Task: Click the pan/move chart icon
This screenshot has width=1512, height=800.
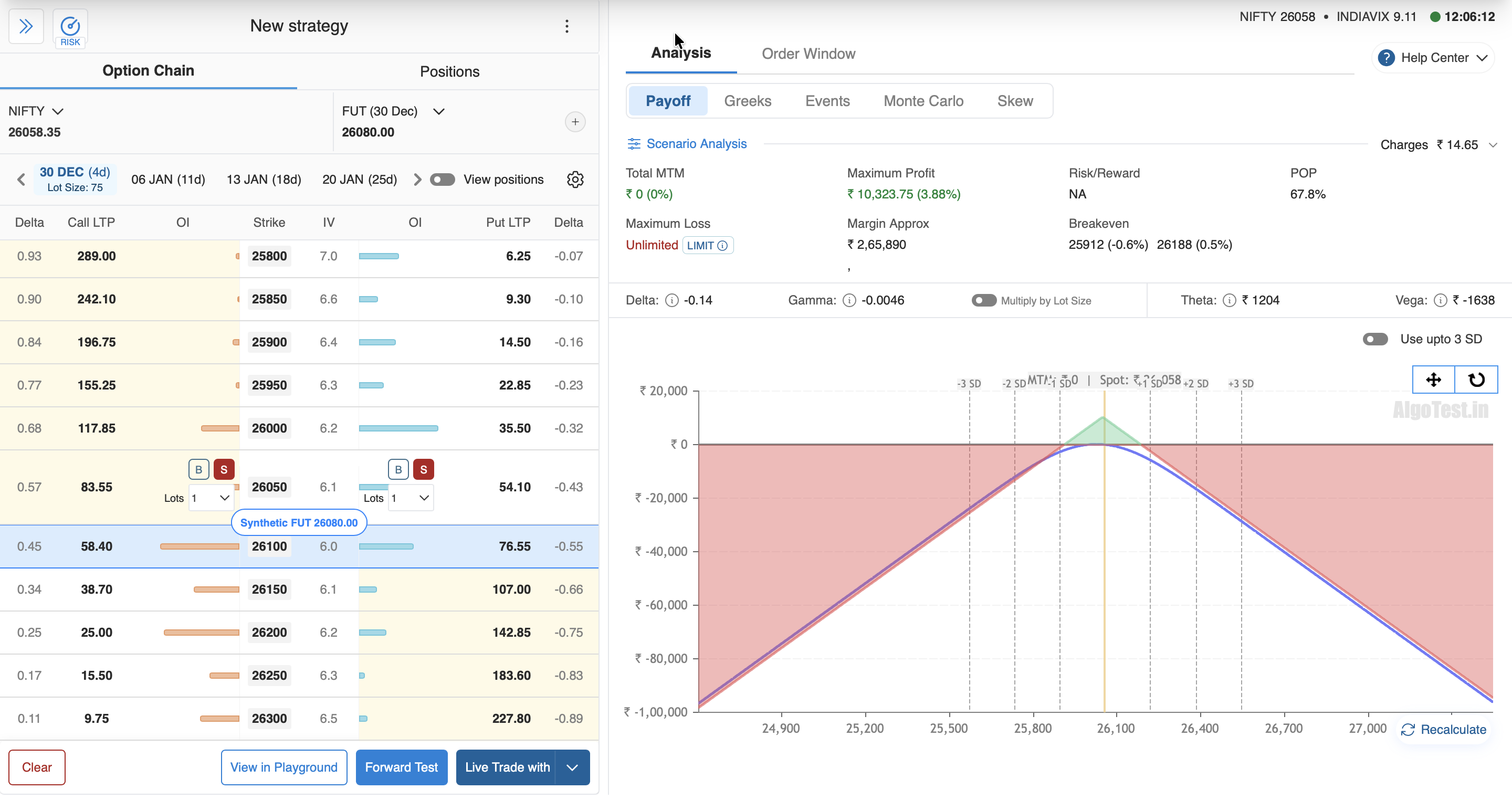Action: [1433, 380]
